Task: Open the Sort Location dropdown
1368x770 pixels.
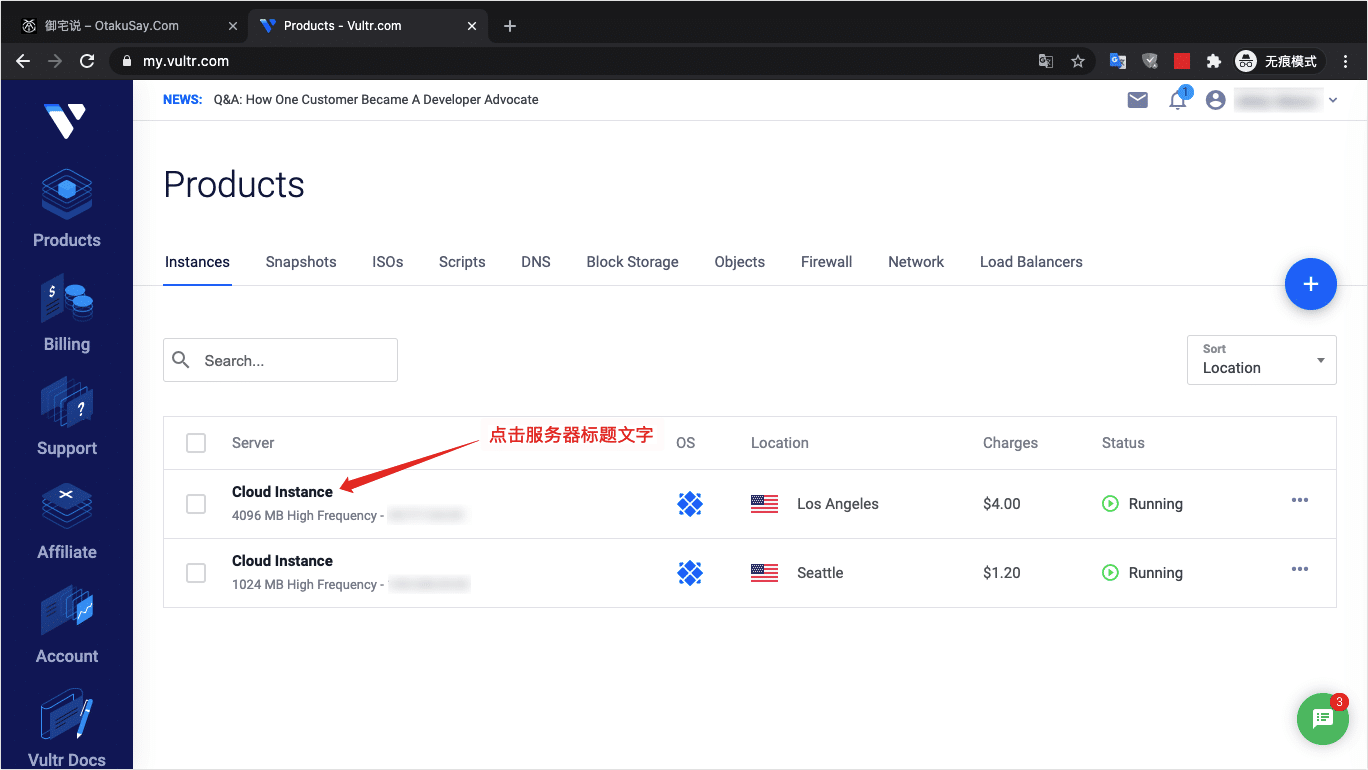Action: (x=1262, y=360)
